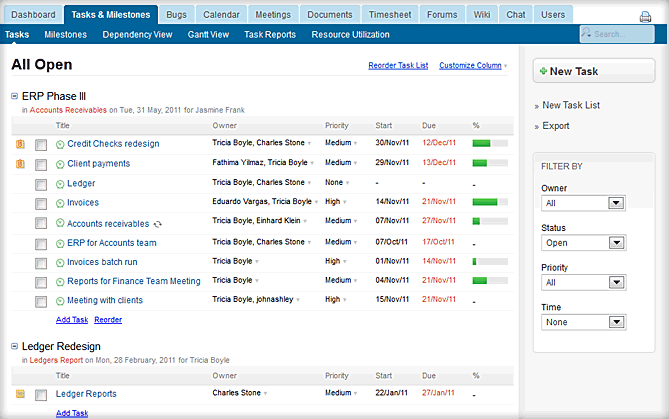
Task: Open the Gantt View sub-tab
Action: [208, 34]
